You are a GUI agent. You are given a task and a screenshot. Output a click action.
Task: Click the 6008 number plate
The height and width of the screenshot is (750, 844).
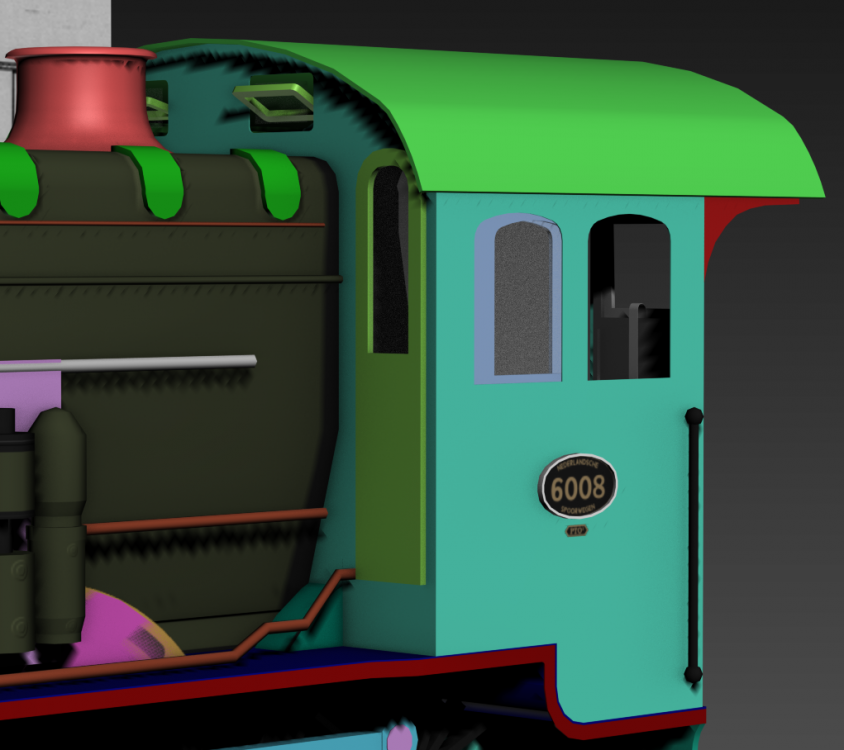pos(578,486)
